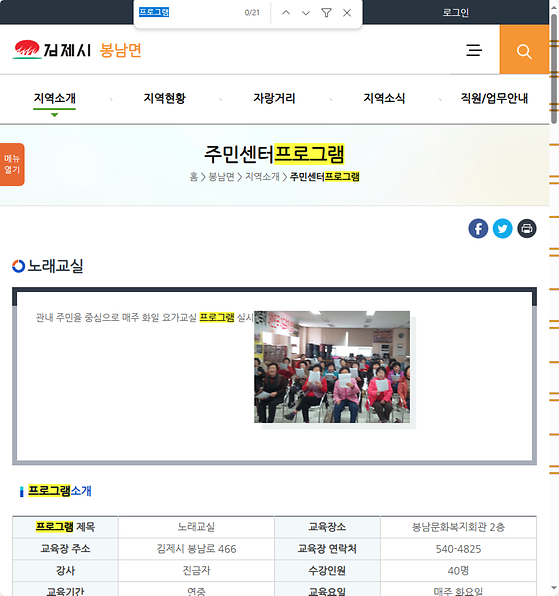Select the 지역소개 menu tab
559x596 pixels.
(x=54, y=98)
